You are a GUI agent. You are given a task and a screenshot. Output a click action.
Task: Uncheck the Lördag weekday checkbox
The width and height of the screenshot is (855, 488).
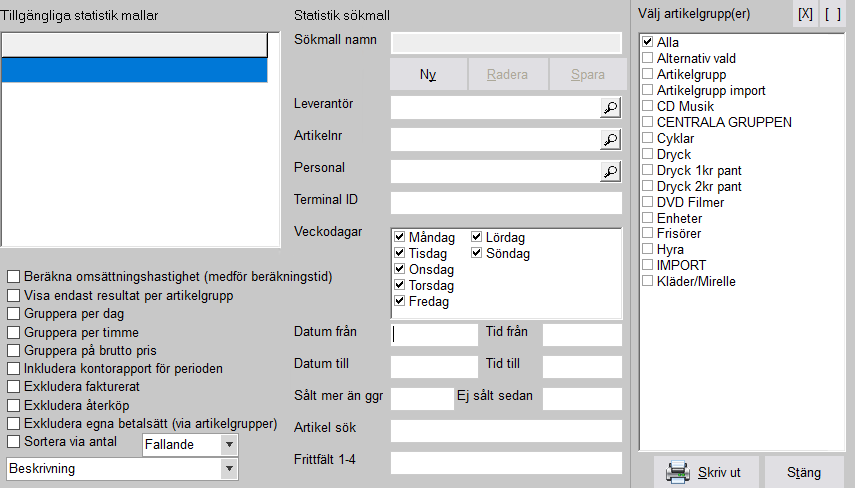click(x=477, y=238)
